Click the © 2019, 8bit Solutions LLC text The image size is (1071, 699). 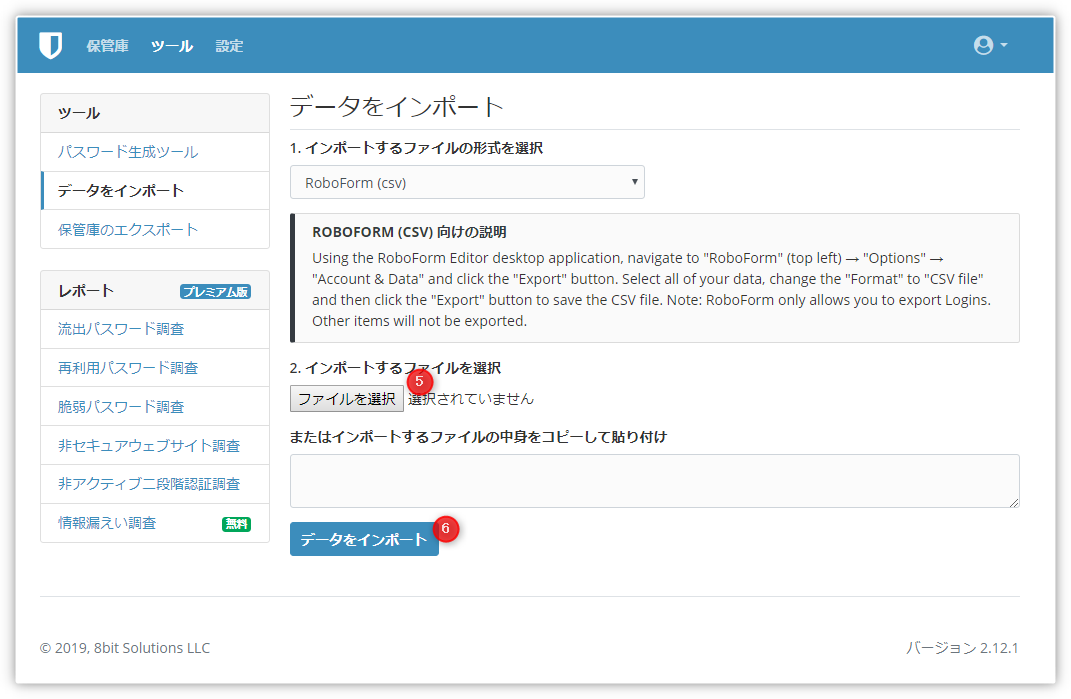click(x=125, y=648)
